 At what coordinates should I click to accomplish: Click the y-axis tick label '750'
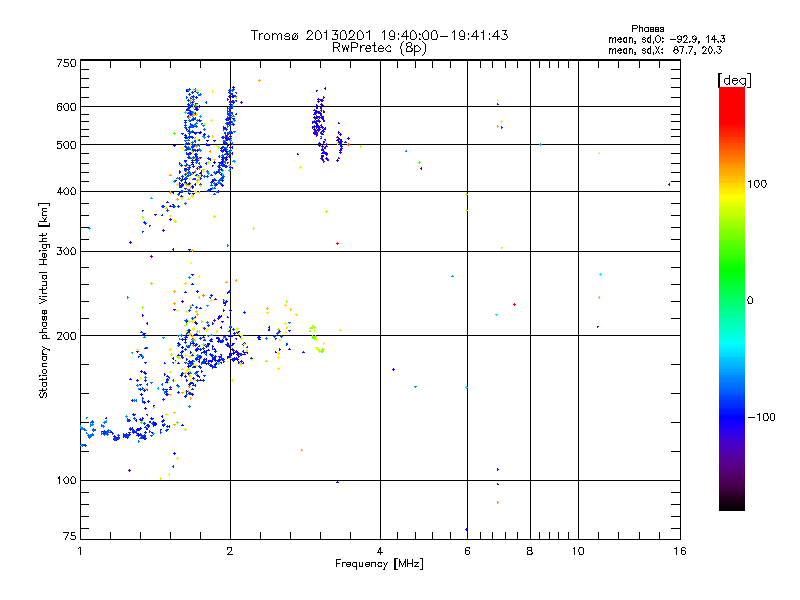tap(67, 63)
